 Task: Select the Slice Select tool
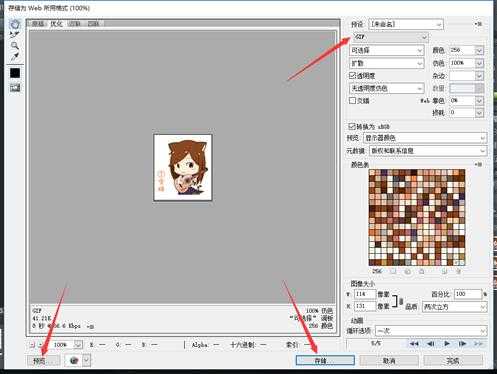14,35
